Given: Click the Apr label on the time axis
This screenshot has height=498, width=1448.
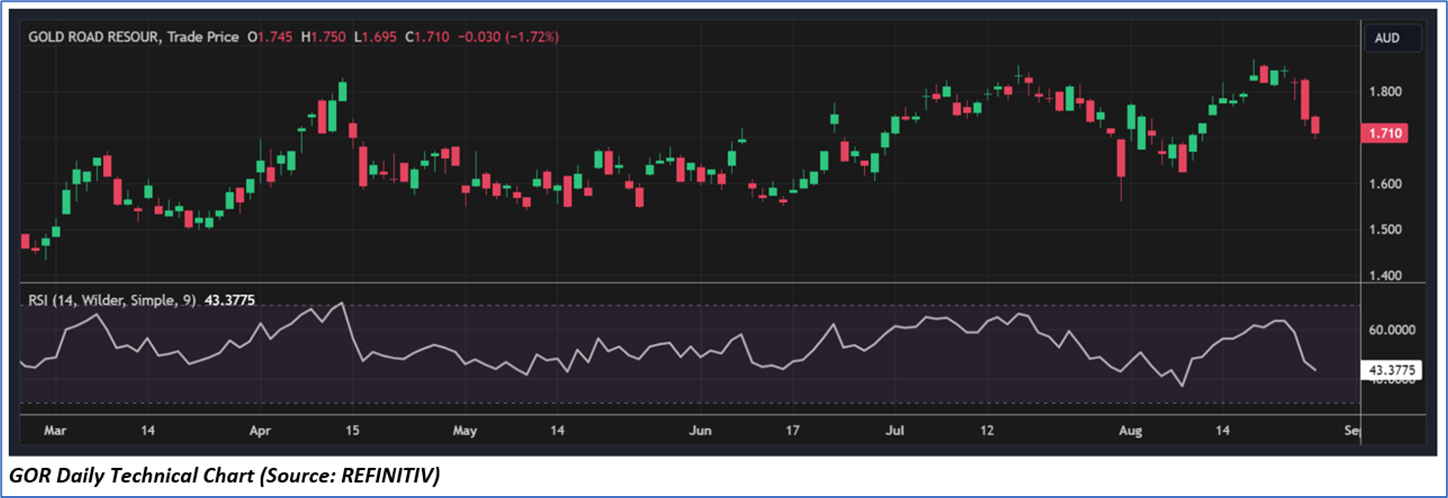Looking at the screenshot, I should [x=260, y=430].
